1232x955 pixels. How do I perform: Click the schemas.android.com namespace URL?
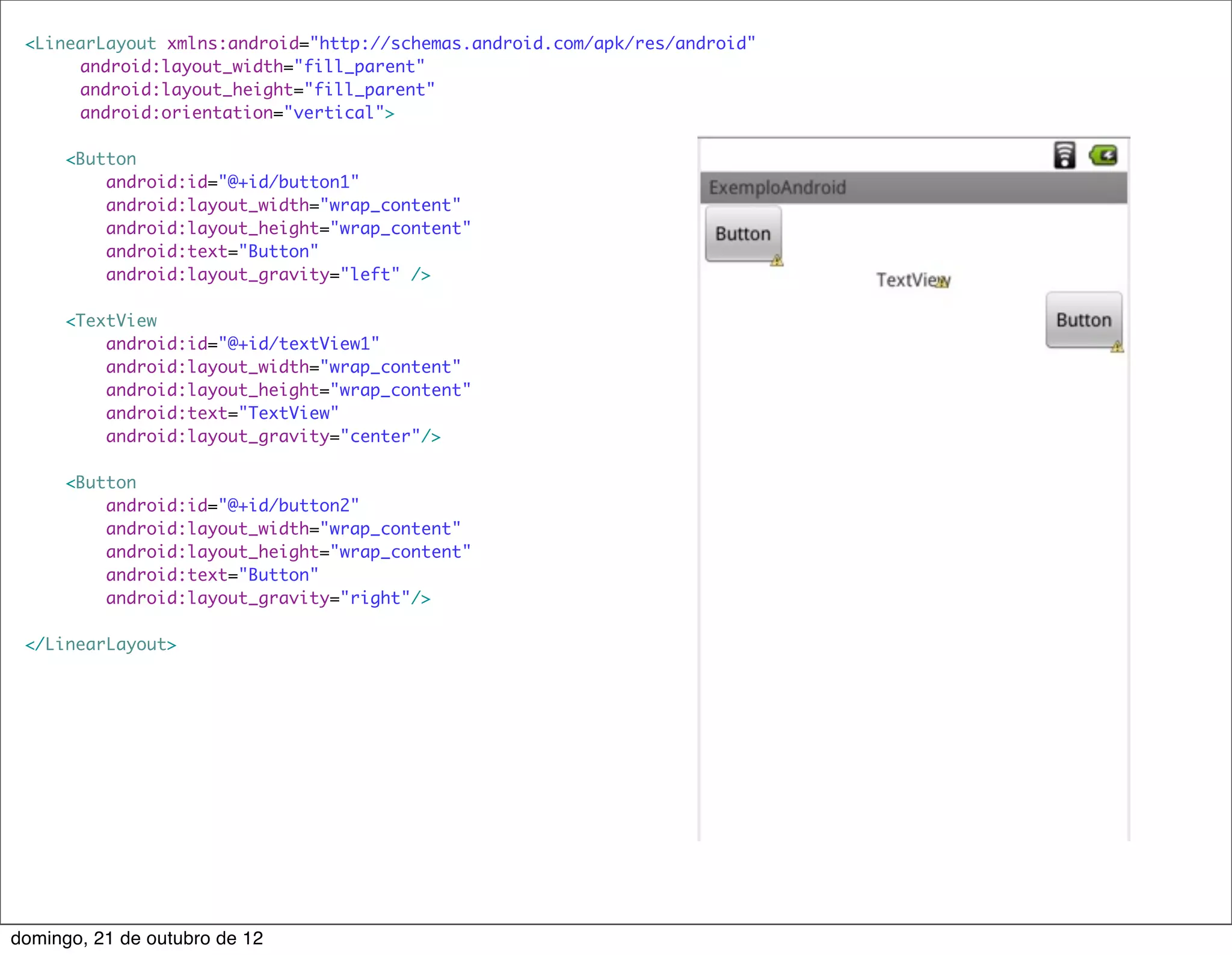(x=532, y=43)
